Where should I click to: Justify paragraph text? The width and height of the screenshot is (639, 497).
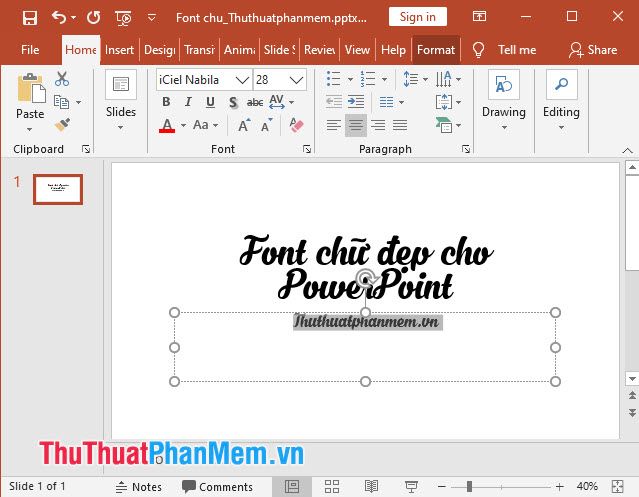400,125
